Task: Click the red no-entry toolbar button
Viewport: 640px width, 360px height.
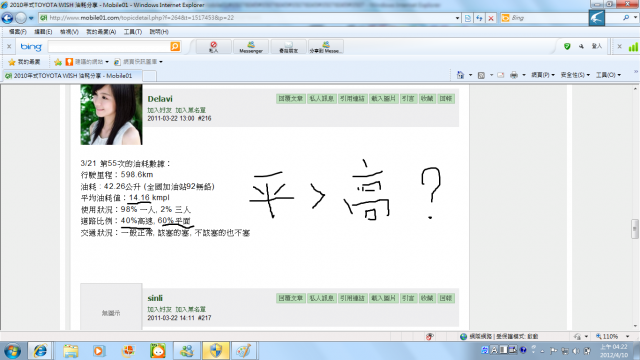Action: 213,47
